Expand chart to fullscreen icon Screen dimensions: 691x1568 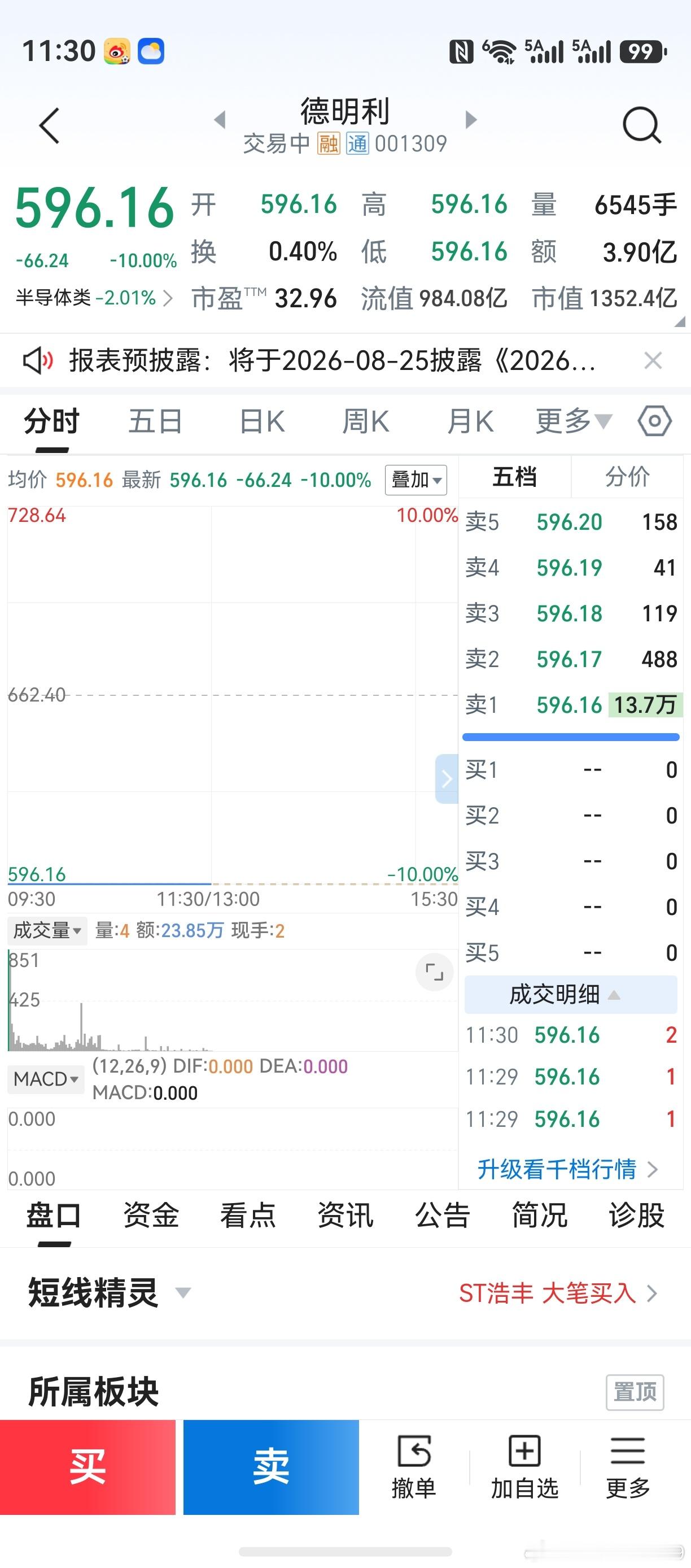[x=434, y=972]
